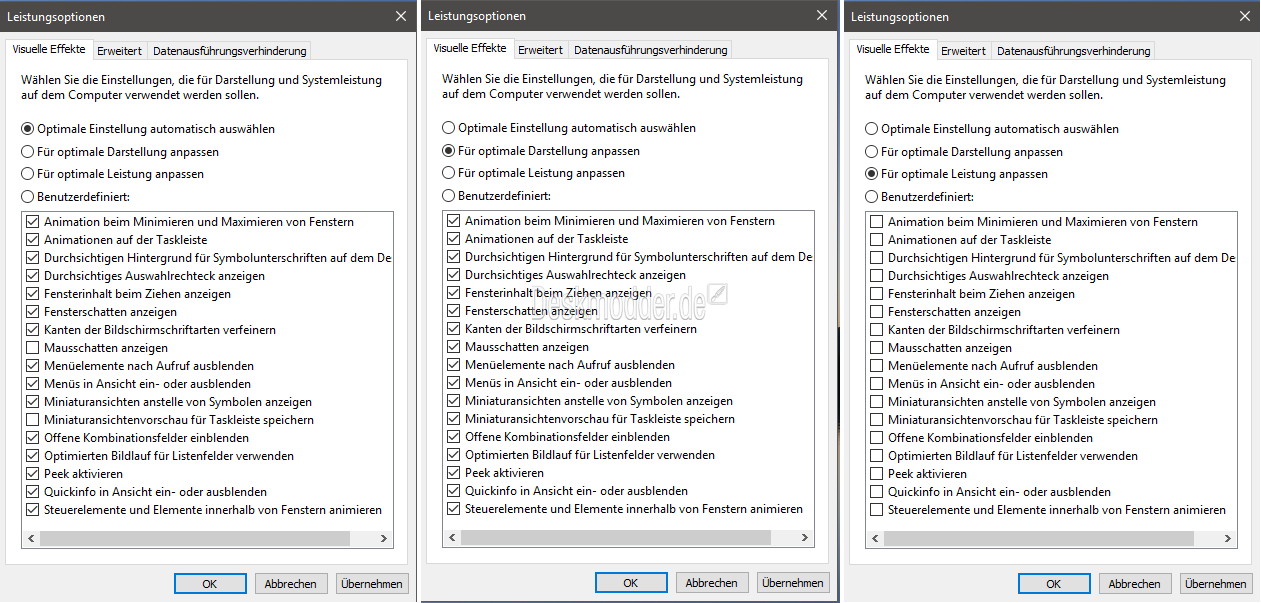
Task: Click Übernehmen in right window
Action: [1216, 584]
